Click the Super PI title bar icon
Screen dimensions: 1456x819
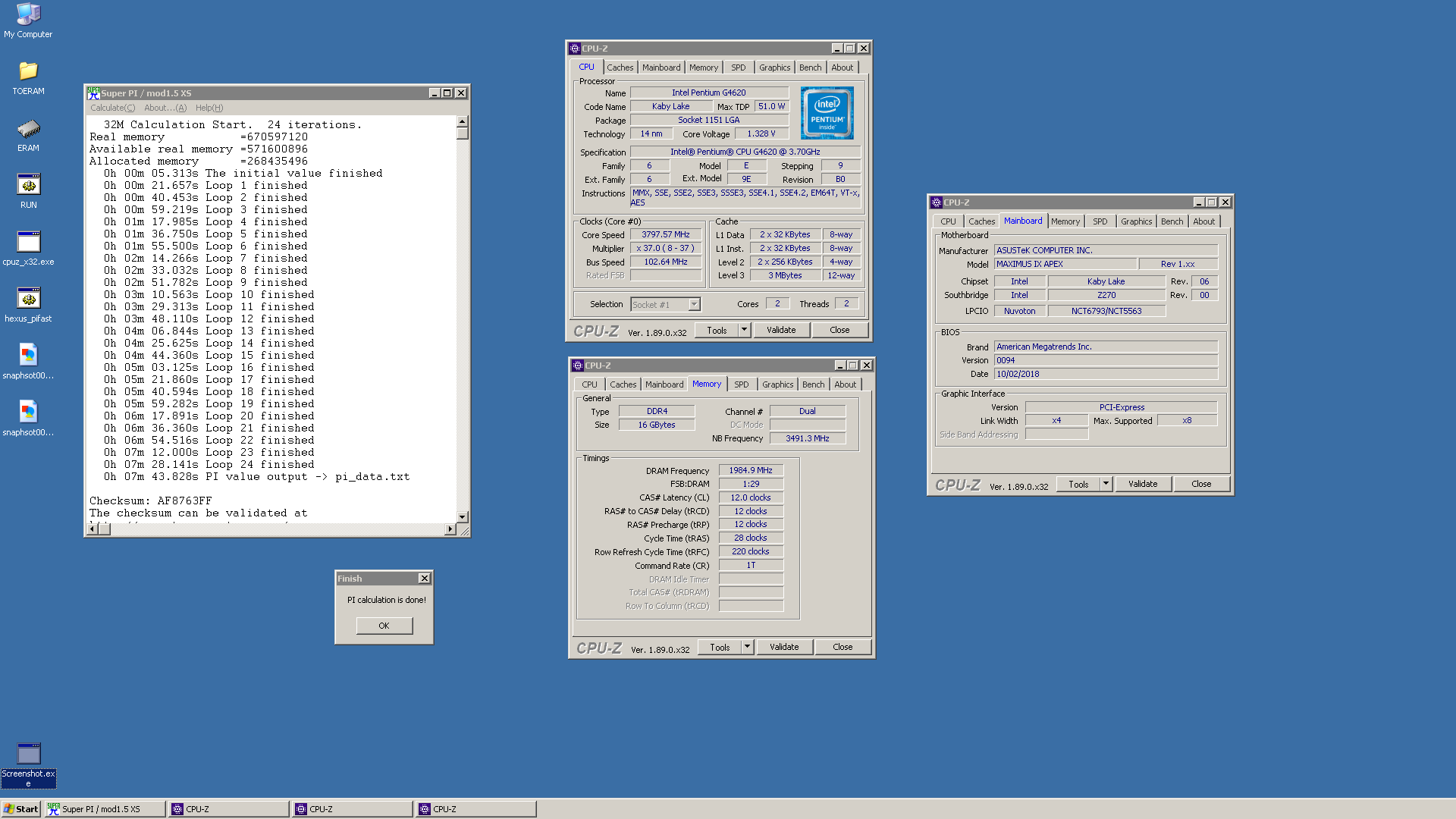coord(93,93)
